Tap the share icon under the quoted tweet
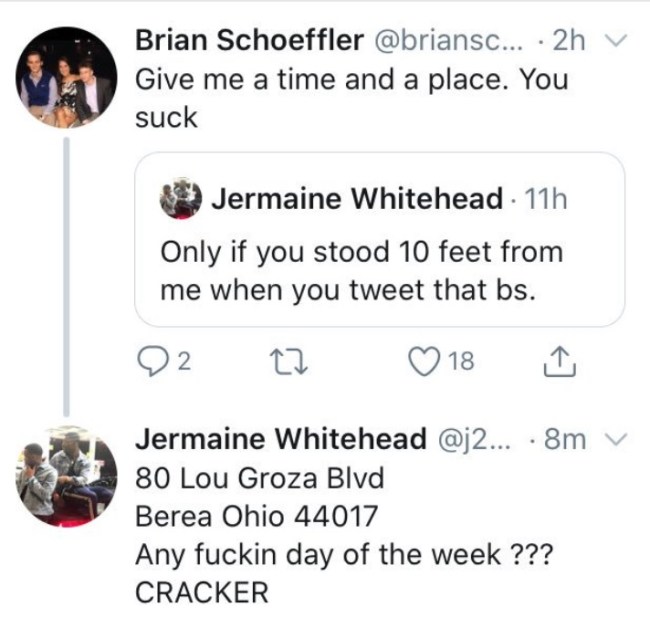Image resolution: width=650 pixels, height=618 pixels. click(x=556, y=362)
